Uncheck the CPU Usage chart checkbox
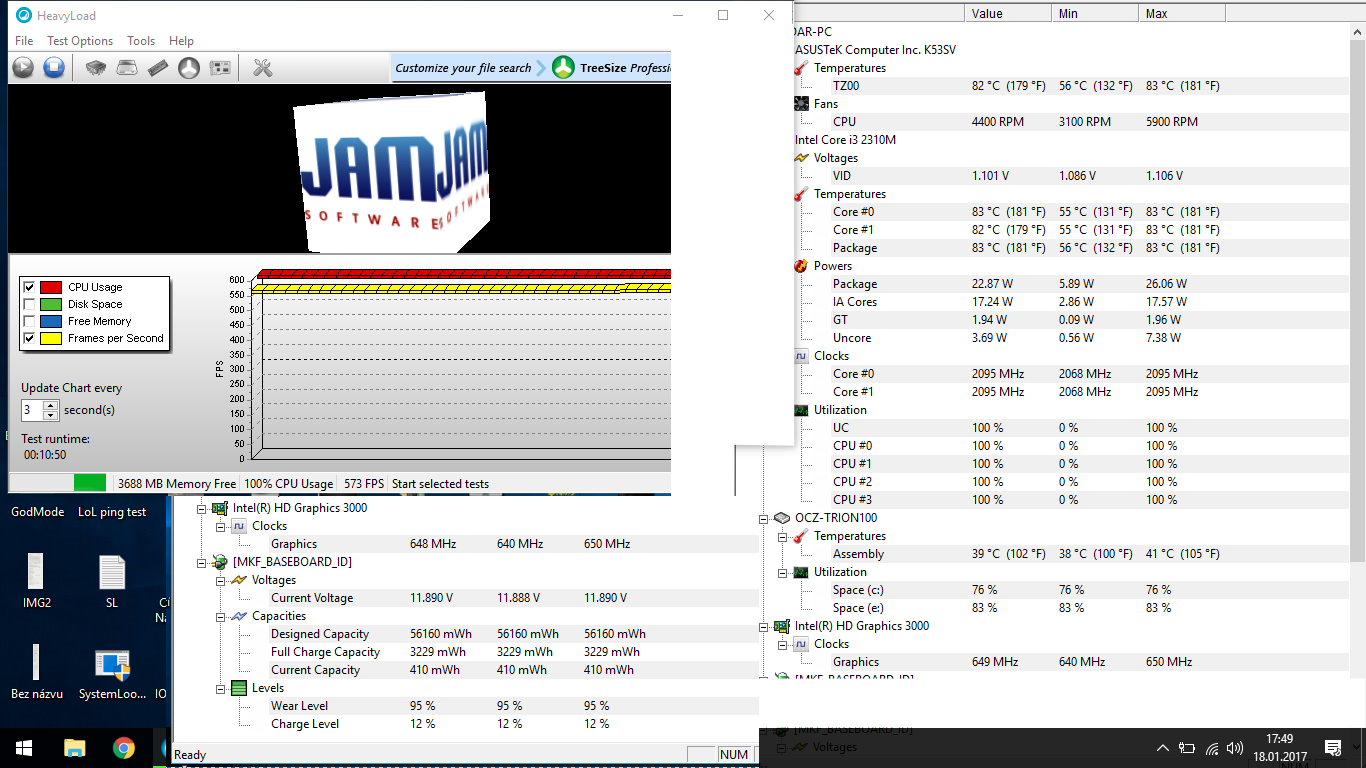Image resolution: width=1366 pixels, height=768 pixels. coord(29,287)
